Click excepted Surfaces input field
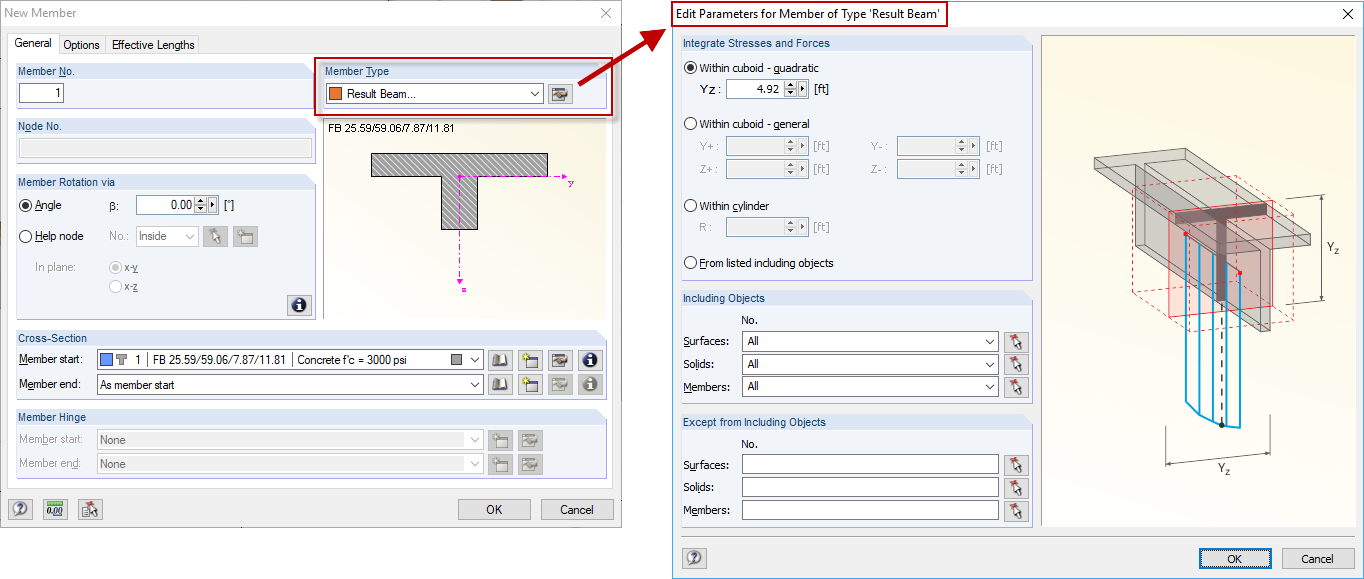The height and width of the screenshot is (579, 1364). click(870, 465)
